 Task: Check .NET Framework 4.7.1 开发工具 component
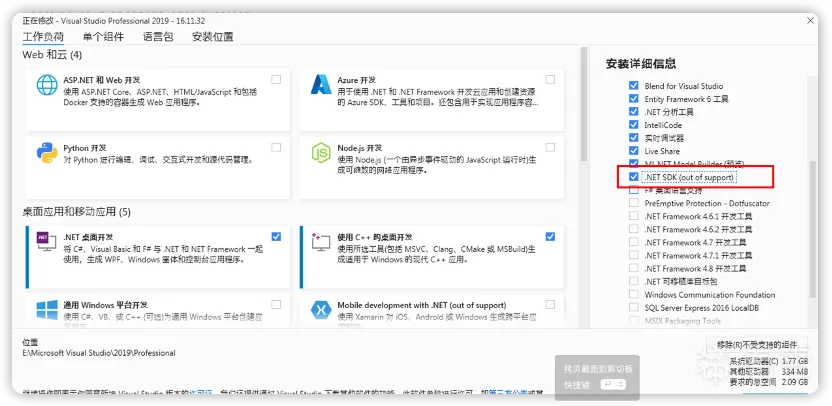[x=634, y=255]
